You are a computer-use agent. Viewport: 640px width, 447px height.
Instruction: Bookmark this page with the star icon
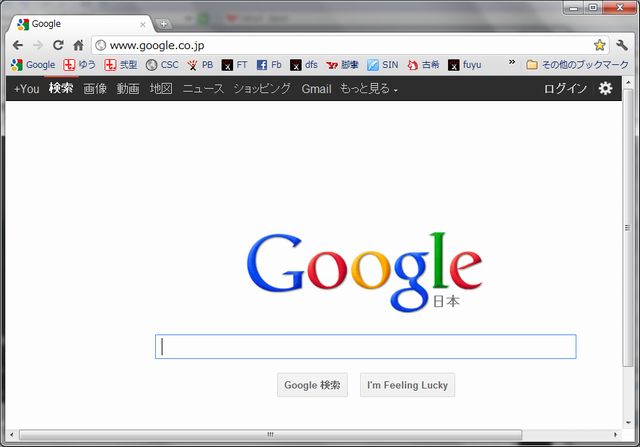click(599, 45)
